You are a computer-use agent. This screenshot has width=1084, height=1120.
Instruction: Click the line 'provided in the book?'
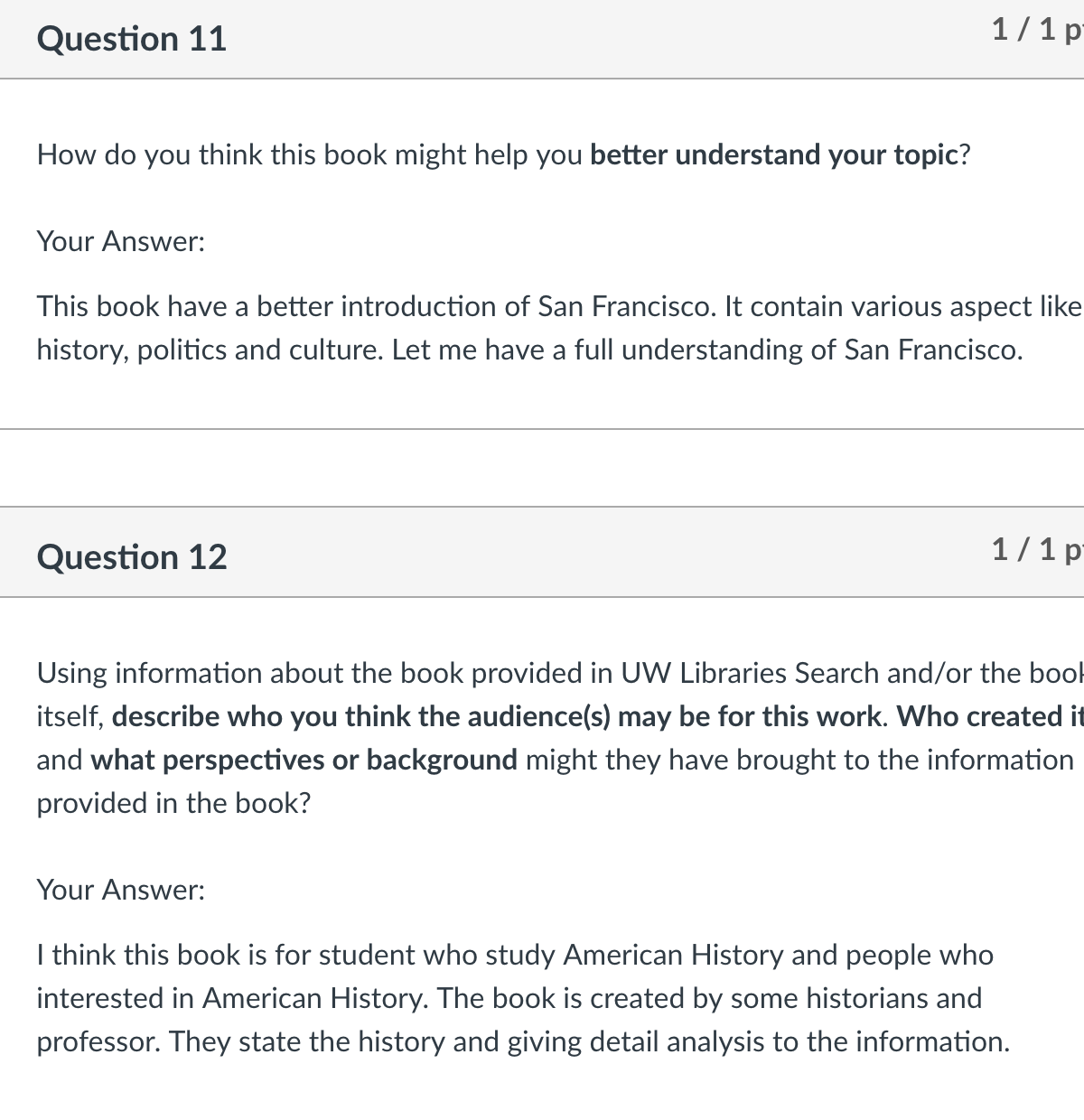point(173,804)
